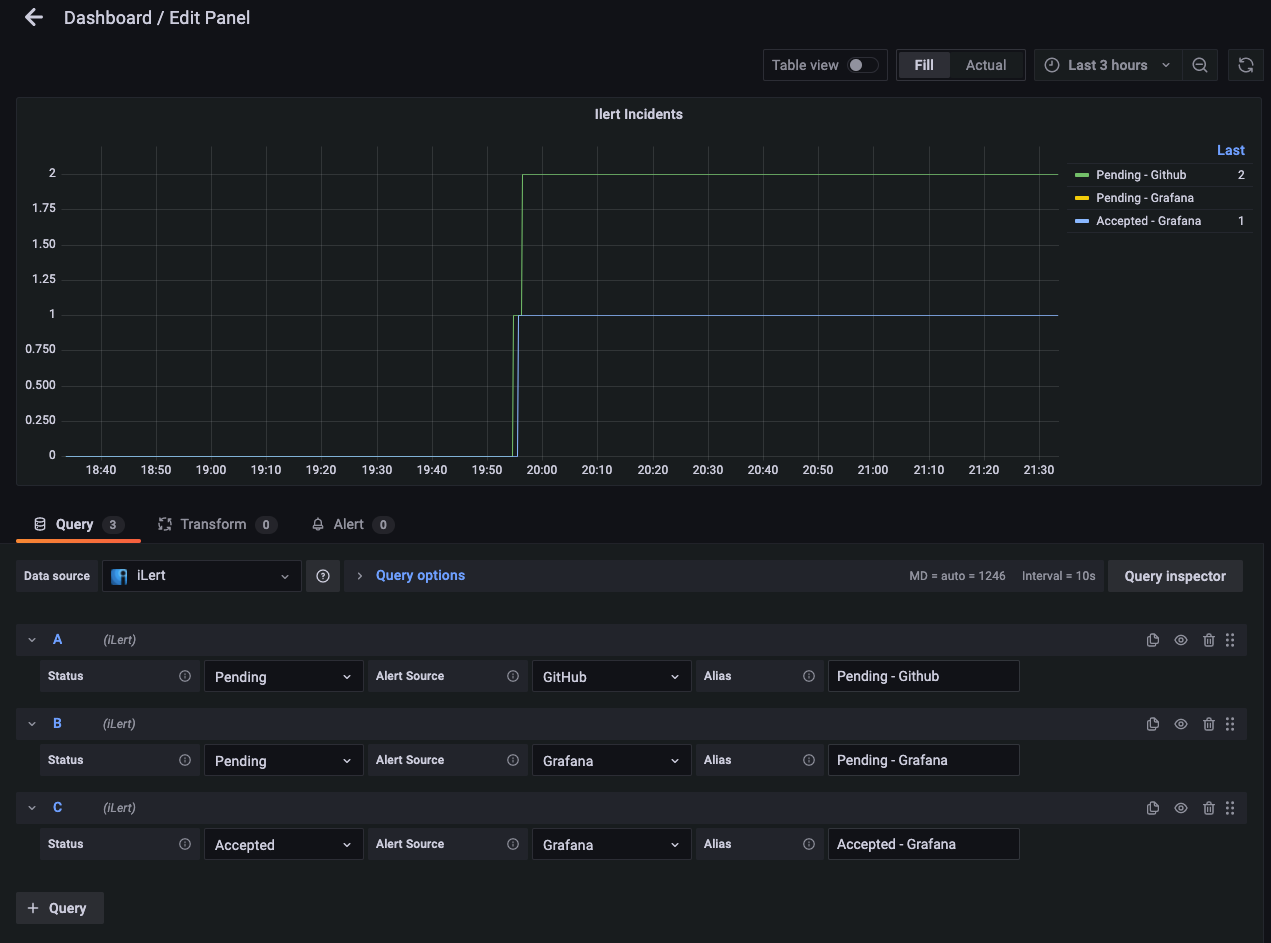Hide query C with eye icon
1271x943 pixels.
[x=1181, y=808]
